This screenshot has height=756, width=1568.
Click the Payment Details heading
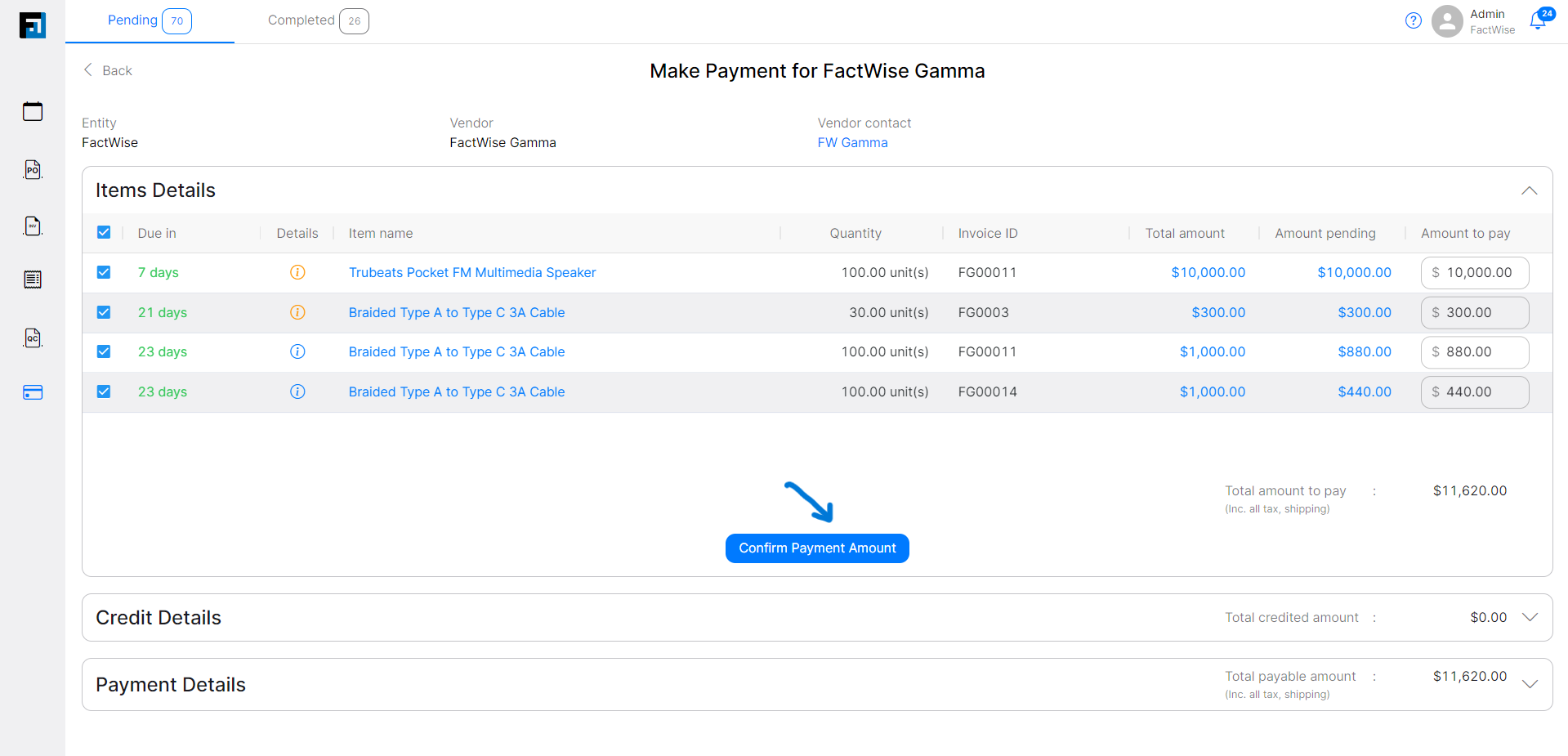click(x=171, y=684)
